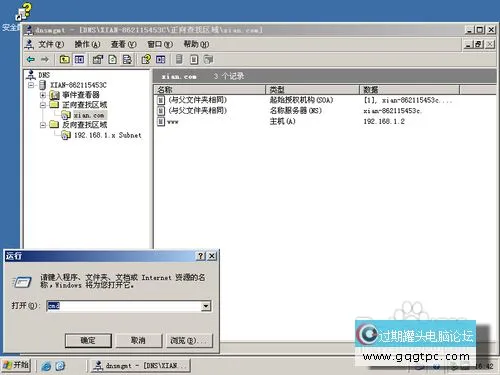500x375 pixels.
Task: Click the desktop shortcut icon at top-left
Action: pos(24,12)
